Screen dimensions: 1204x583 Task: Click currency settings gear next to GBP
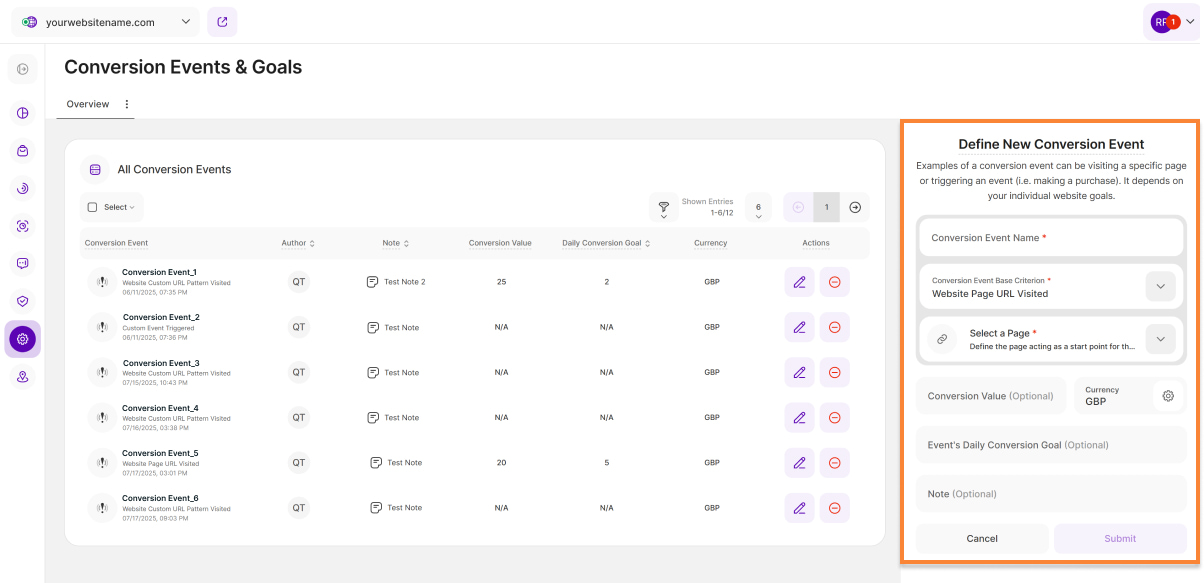1168,396
